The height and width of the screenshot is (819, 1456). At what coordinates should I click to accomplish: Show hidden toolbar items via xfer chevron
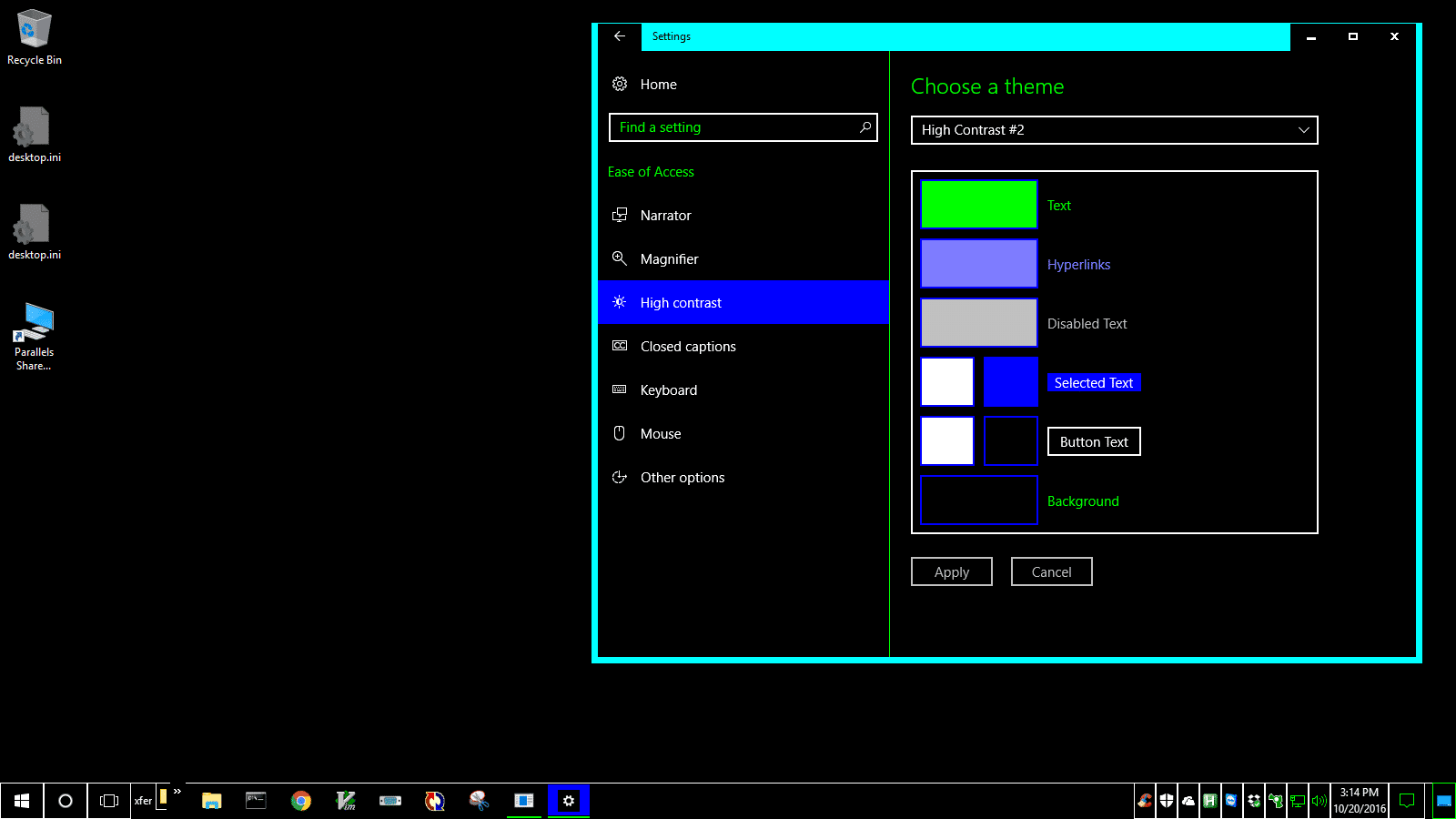[x=177, y=792]
